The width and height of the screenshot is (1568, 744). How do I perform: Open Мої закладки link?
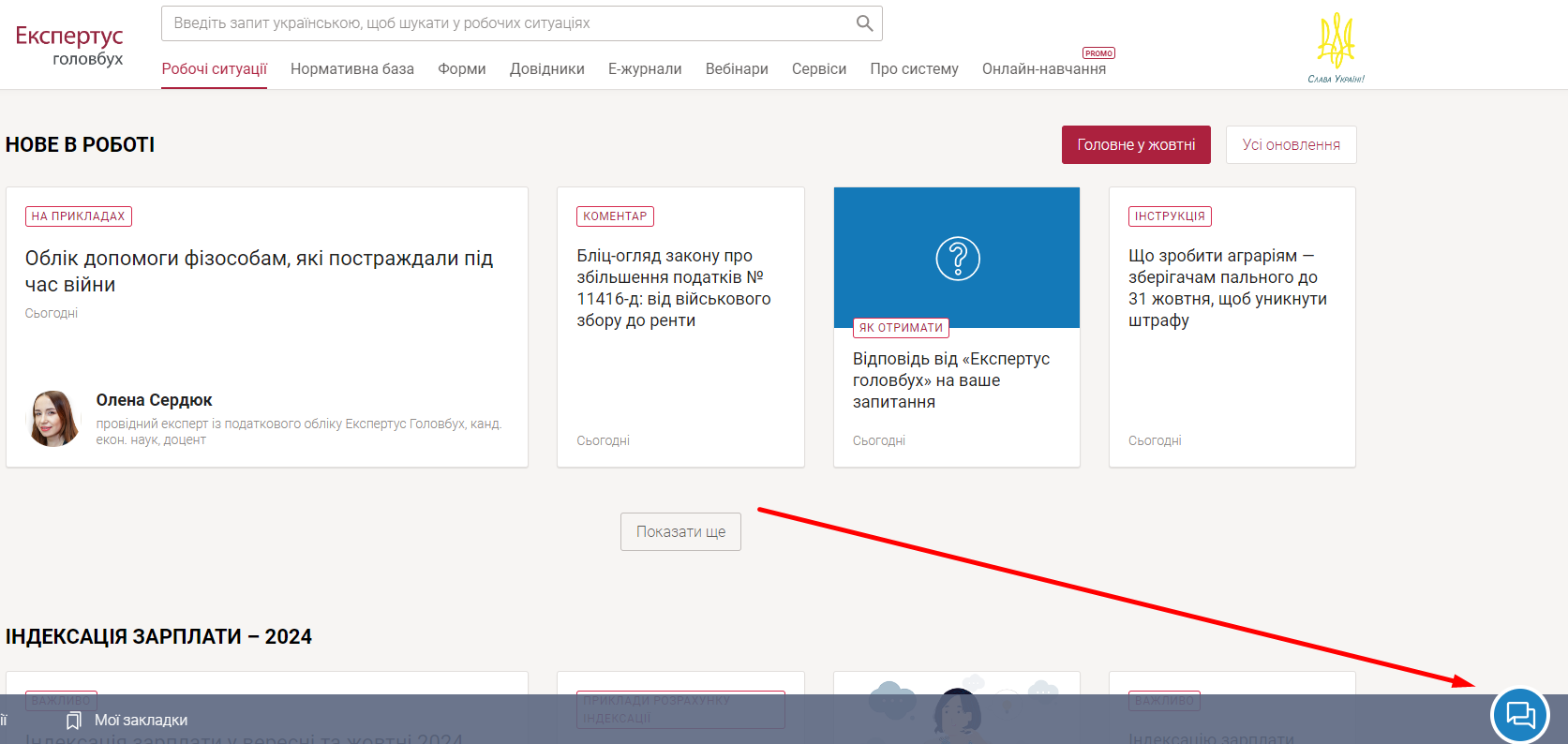pyautogui.click(x=141, y=721)
